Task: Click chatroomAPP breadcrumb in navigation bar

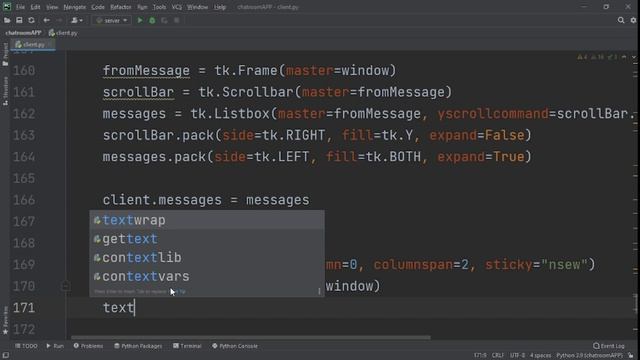Action: pos(23,33)
